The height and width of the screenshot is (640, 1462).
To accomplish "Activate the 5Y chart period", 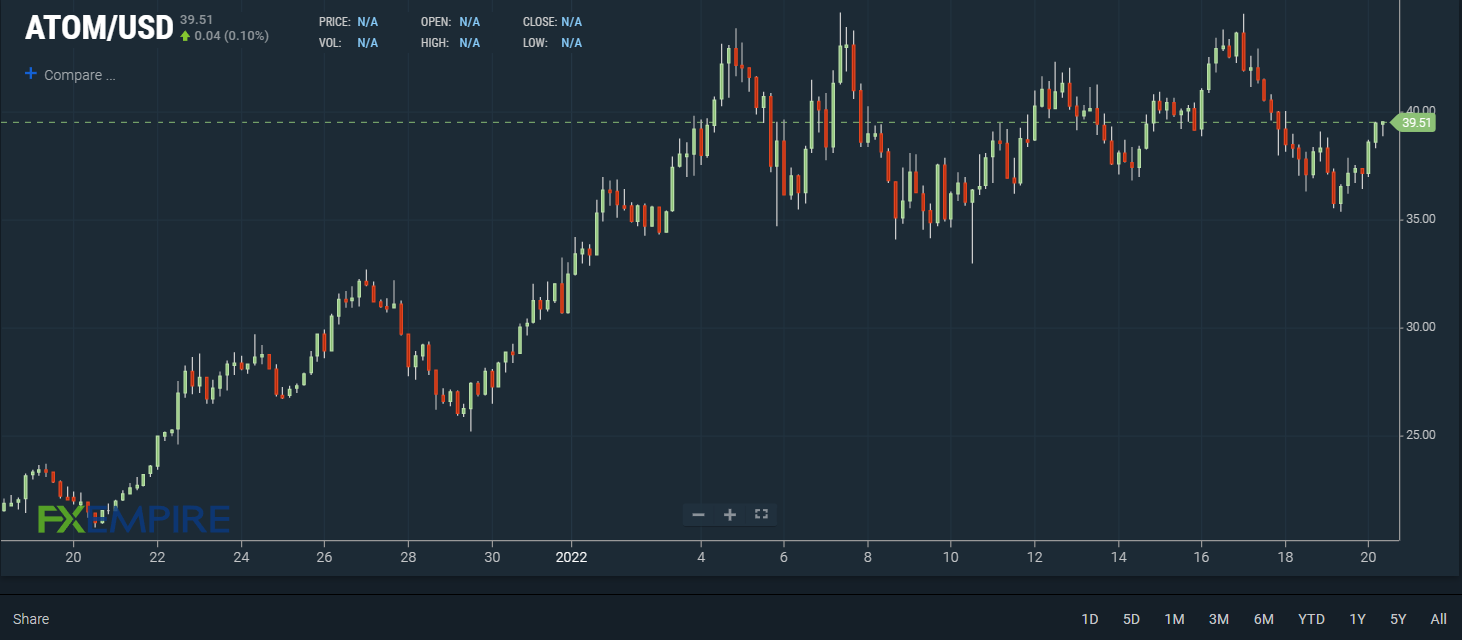I will point(1396,619).
